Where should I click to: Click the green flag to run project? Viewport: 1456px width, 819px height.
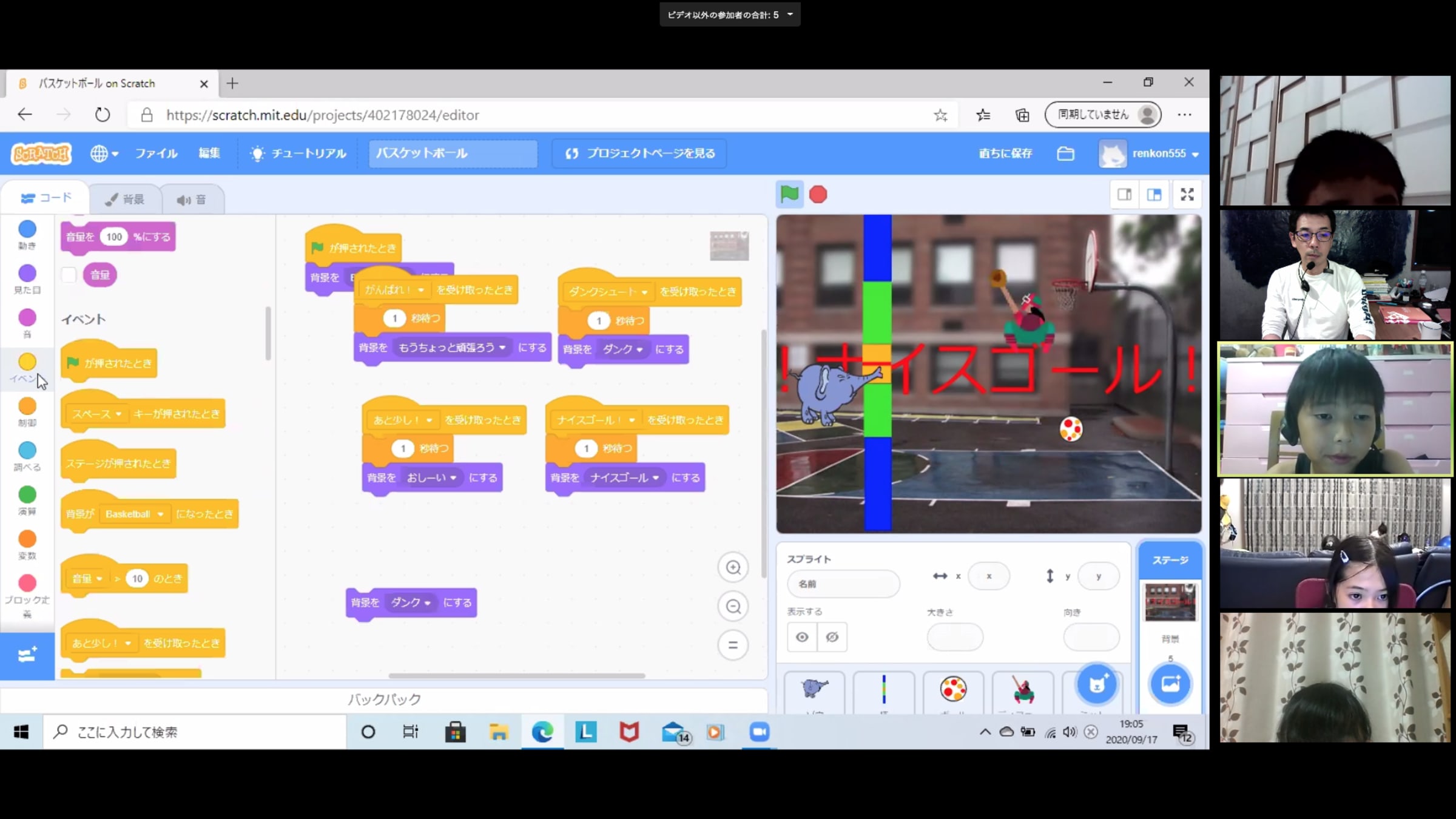coord(789,194)
